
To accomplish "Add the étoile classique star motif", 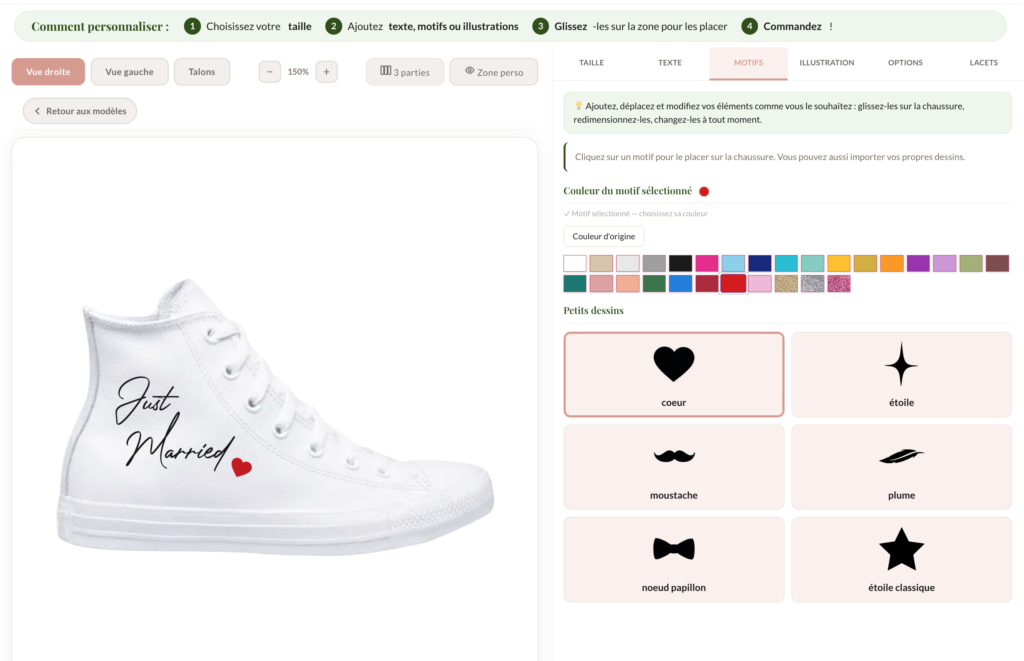I will coord(901,560).
